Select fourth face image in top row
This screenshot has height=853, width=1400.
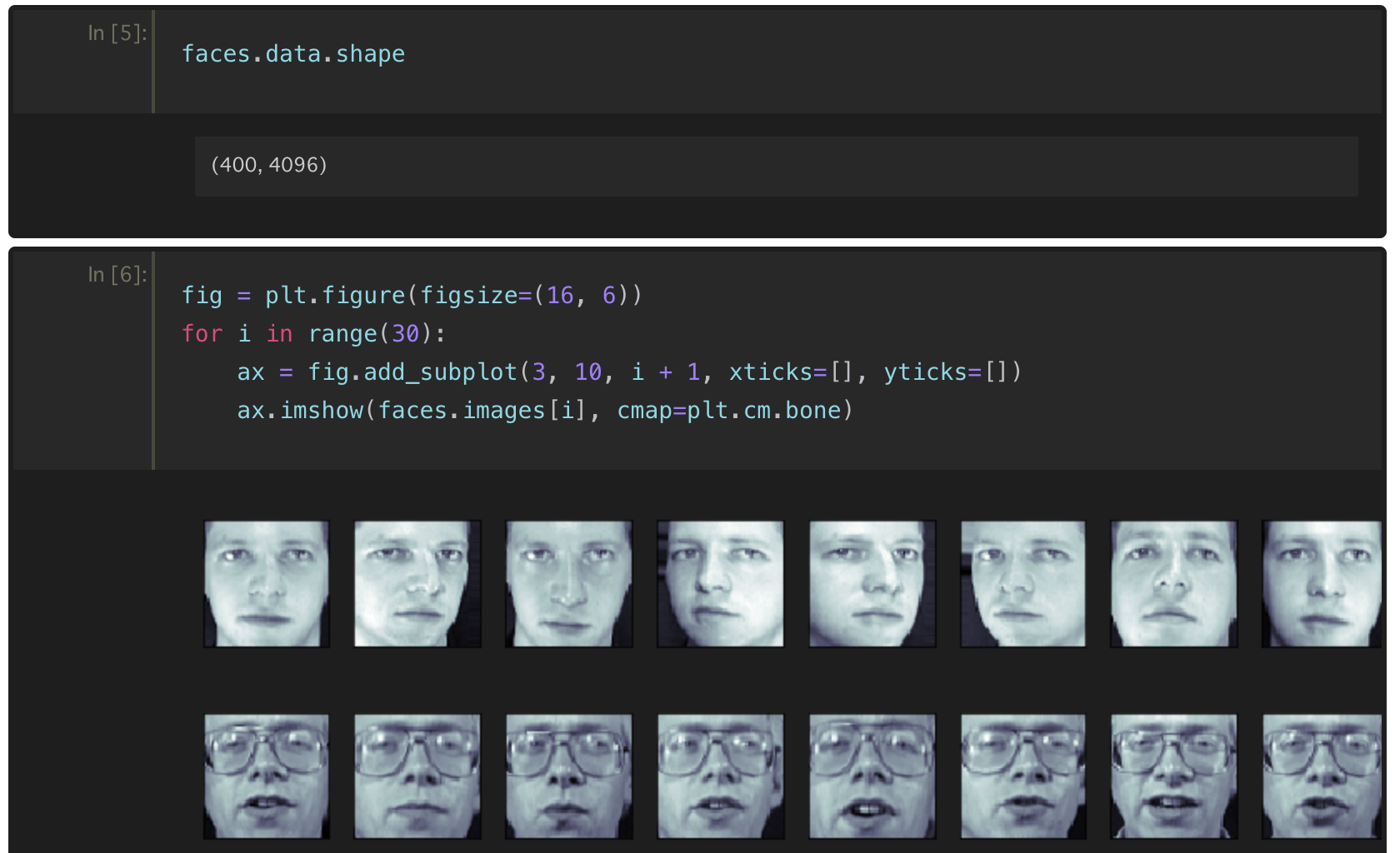tap(720, 584)
